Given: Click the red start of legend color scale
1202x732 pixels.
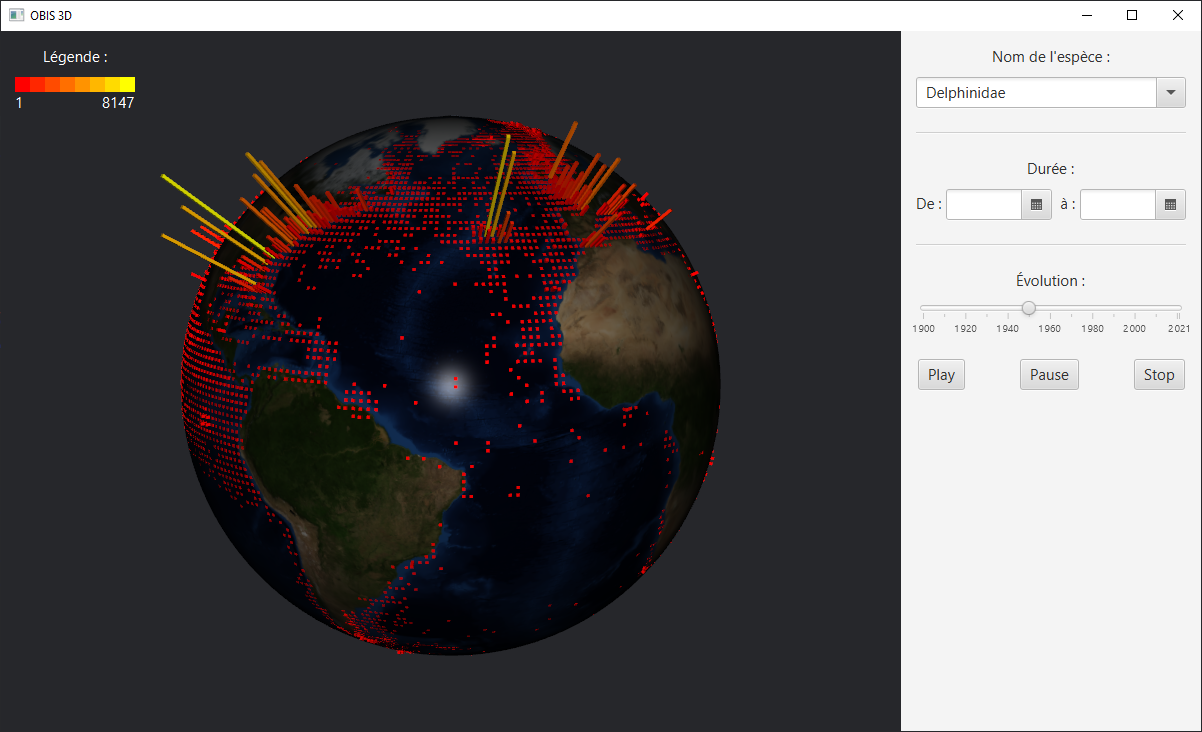Looking at the screenshot, I should 22,85.
